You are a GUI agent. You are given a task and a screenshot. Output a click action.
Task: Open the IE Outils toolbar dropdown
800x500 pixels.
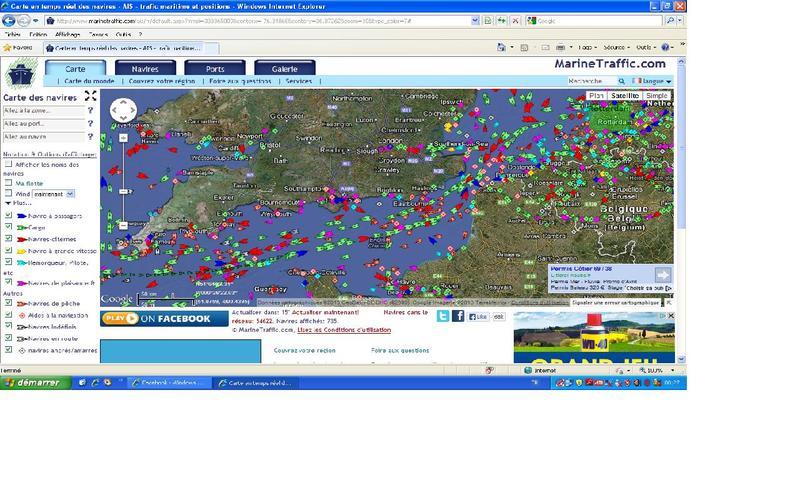[646, 47]
